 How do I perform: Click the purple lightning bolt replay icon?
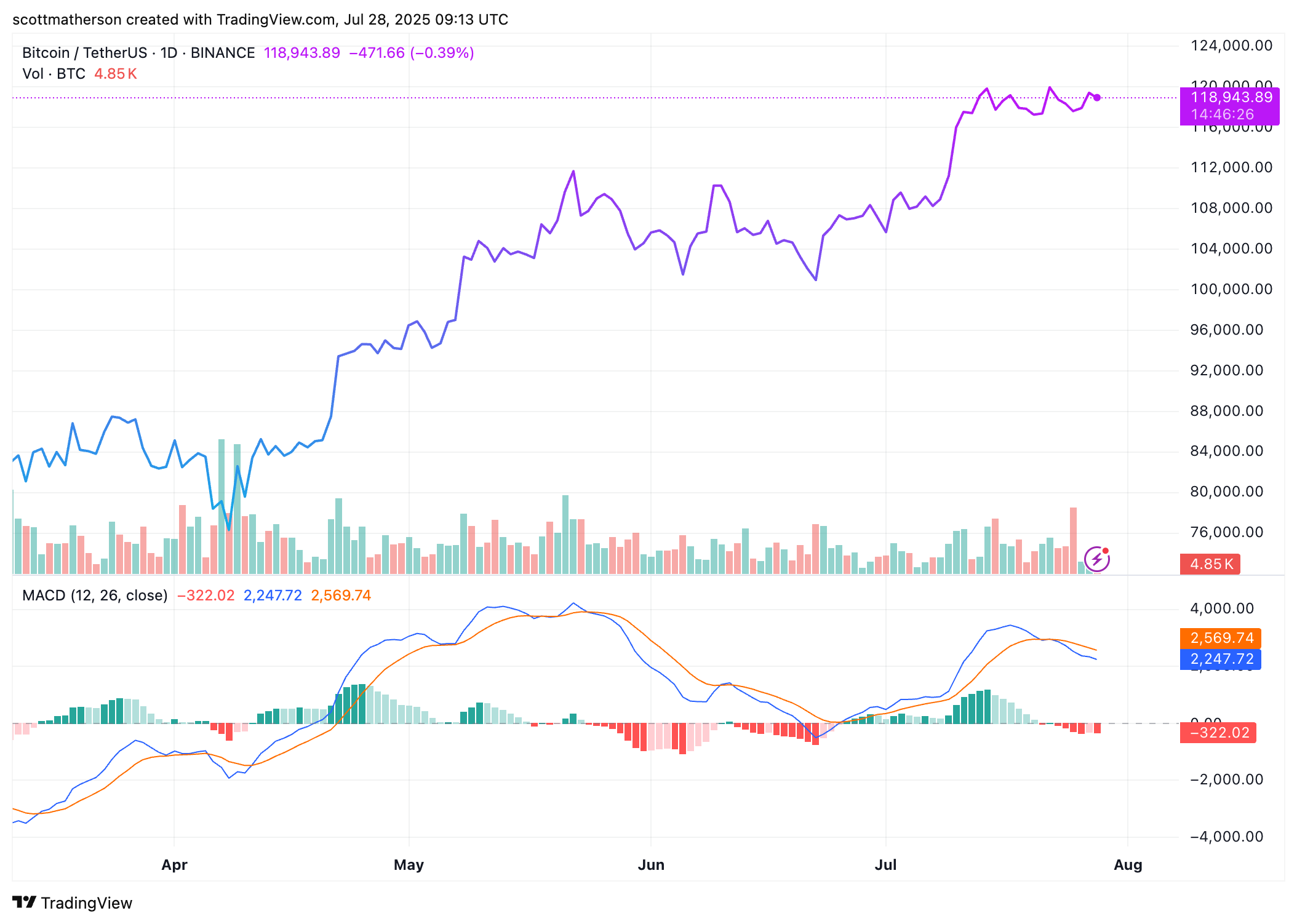1096,559
